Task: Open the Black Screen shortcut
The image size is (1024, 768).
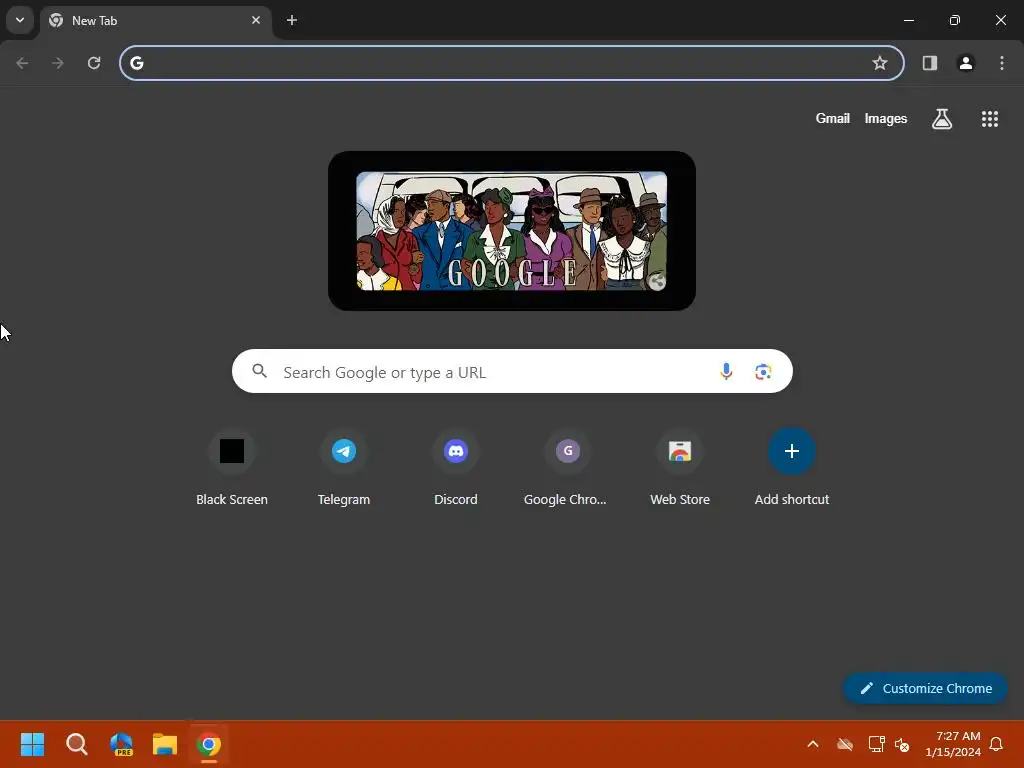Action: (232, 469)
